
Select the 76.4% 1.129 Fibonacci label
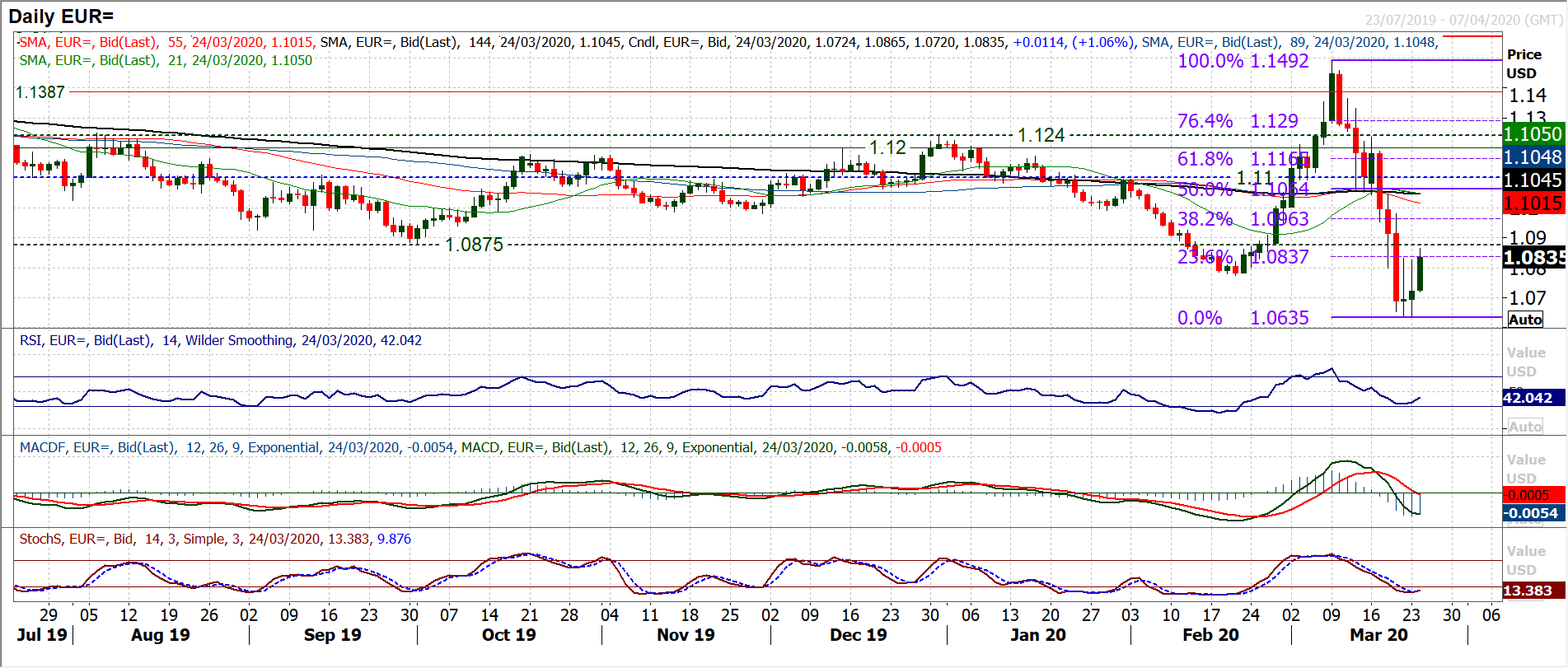(x=1238, y=121)
